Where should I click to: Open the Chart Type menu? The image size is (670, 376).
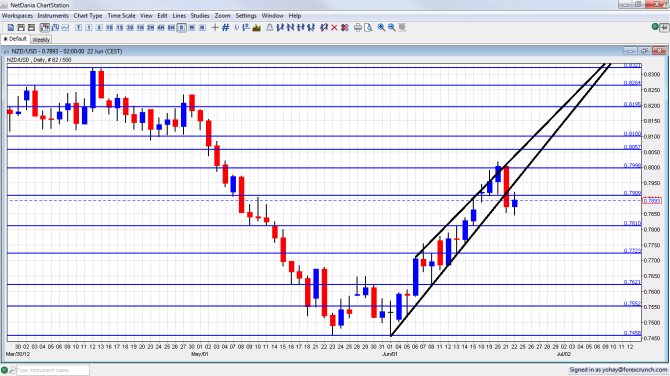(x=88, y=15)
